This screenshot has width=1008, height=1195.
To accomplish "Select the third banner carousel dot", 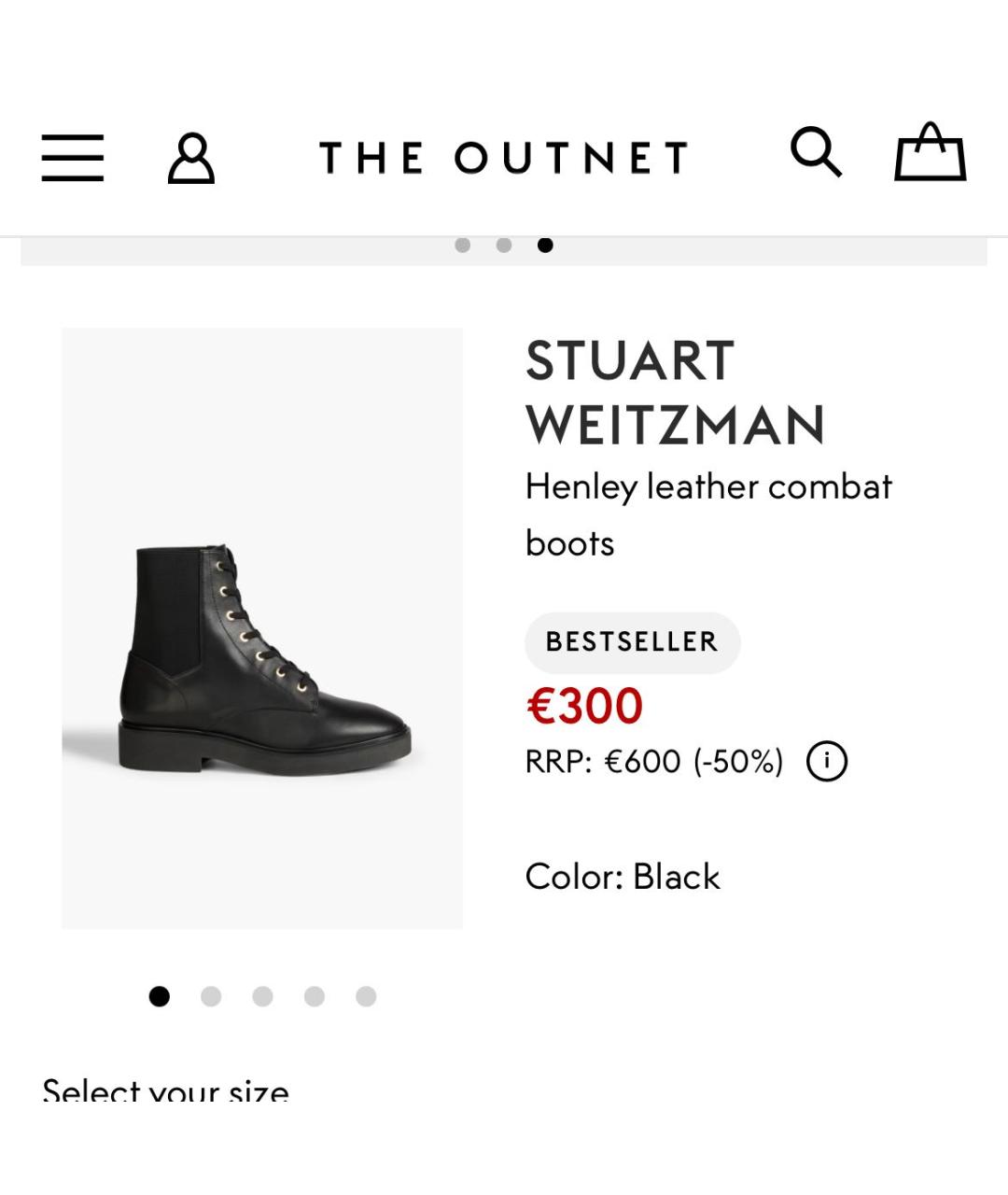I will 545,246.
